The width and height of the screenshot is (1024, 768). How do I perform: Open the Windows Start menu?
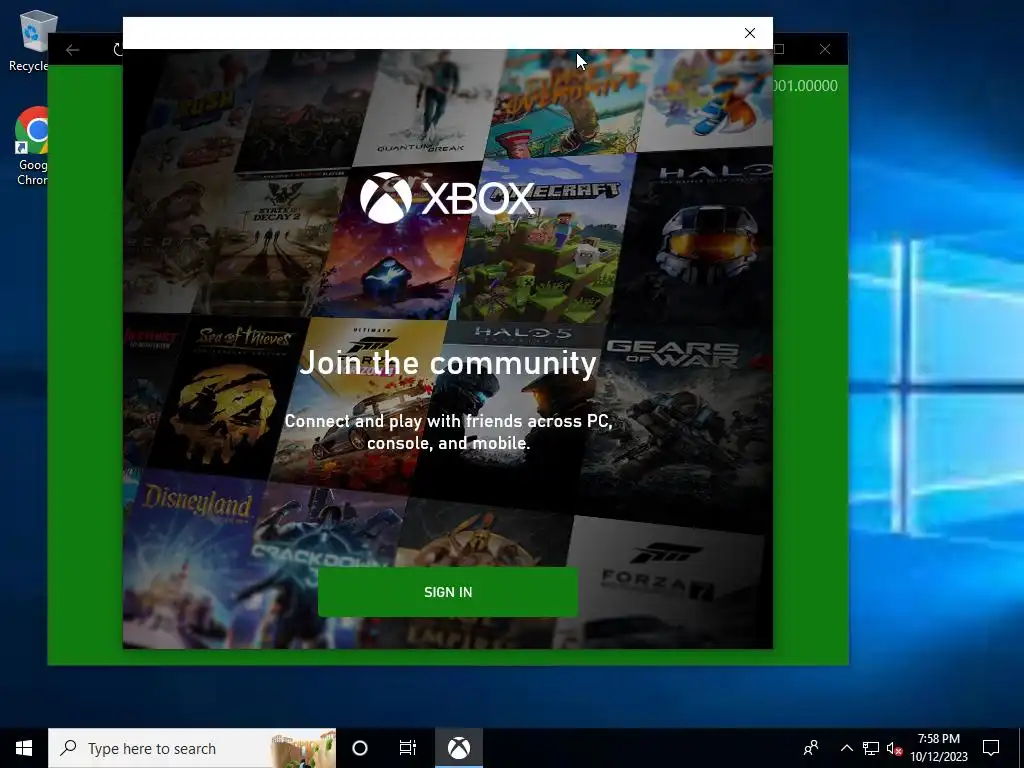coord(24,748)
